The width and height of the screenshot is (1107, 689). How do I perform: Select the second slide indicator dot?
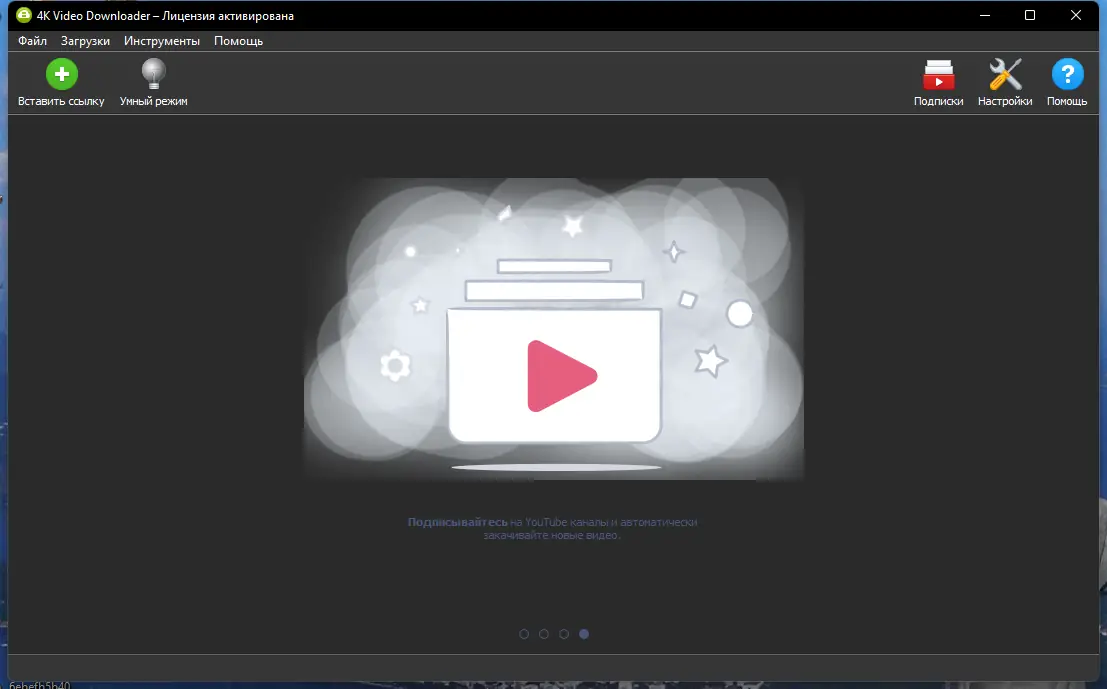544,634
